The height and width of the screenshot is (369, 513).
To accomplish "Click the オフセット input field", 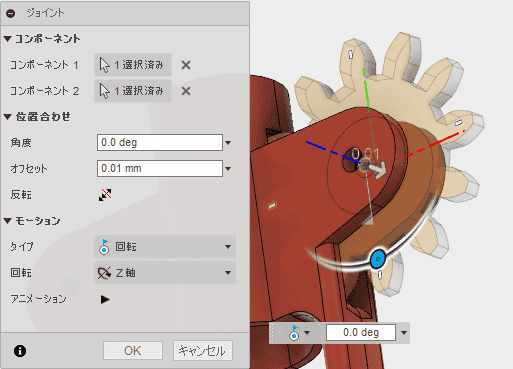I will tap(160, 168).
